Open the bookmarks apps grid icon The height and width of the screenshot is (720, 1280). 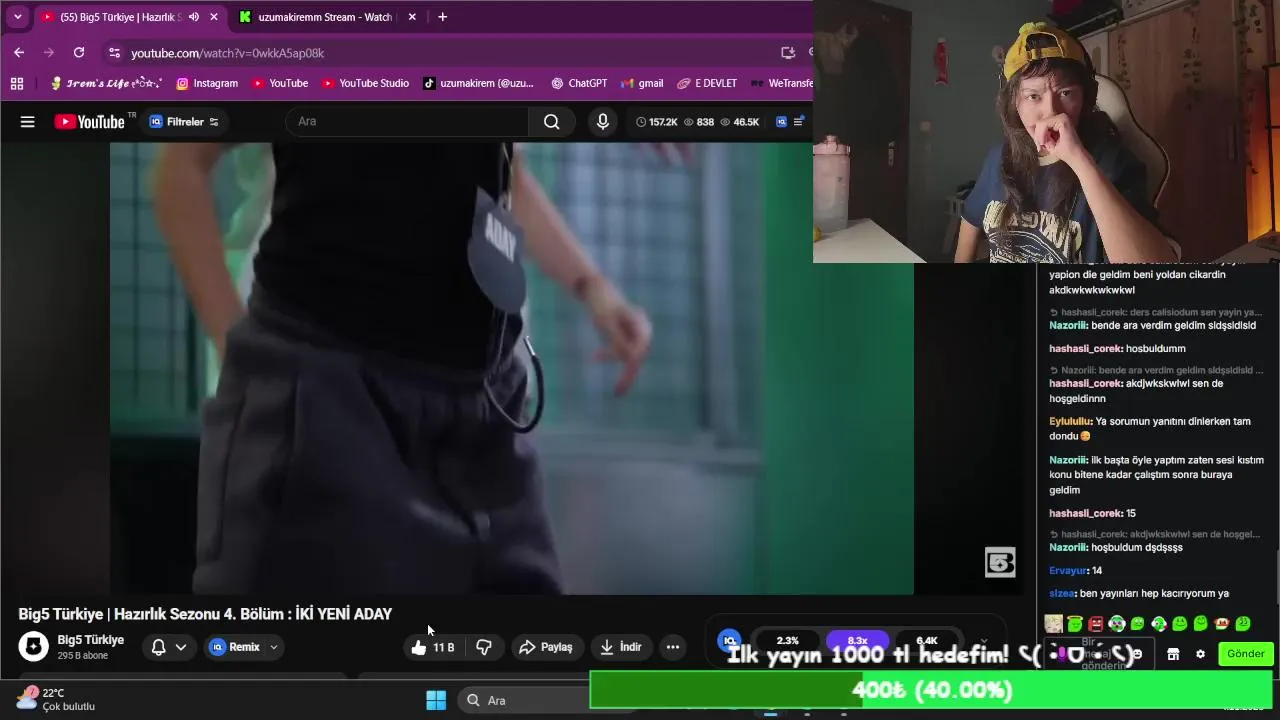point(17,83)
